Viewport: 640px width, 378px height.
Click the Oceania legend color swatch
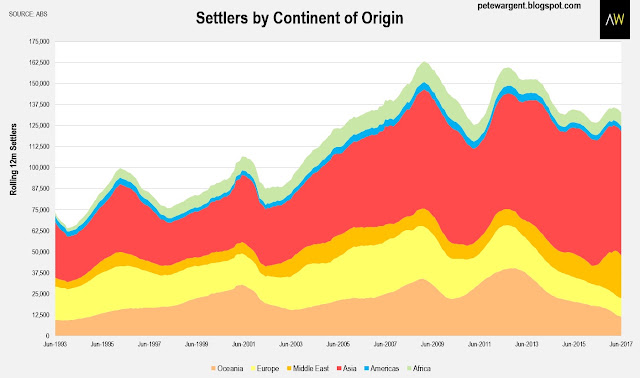[x=213, y=369]
